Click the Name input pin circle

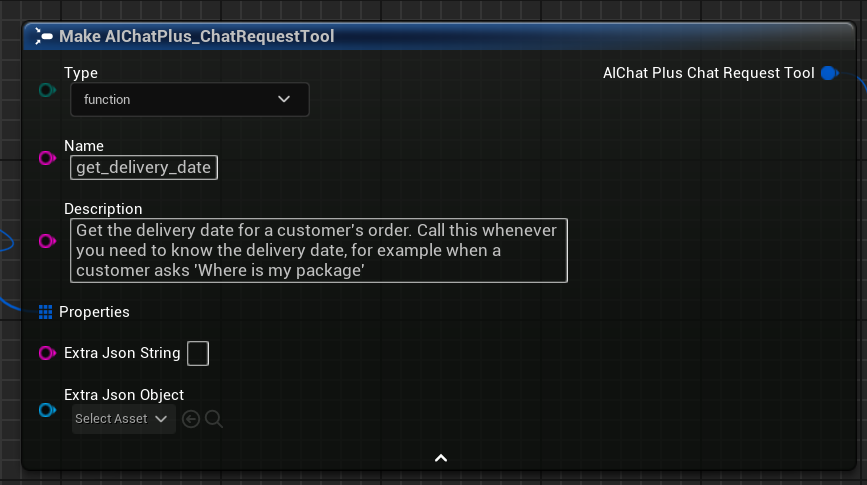tap(46, 158)
